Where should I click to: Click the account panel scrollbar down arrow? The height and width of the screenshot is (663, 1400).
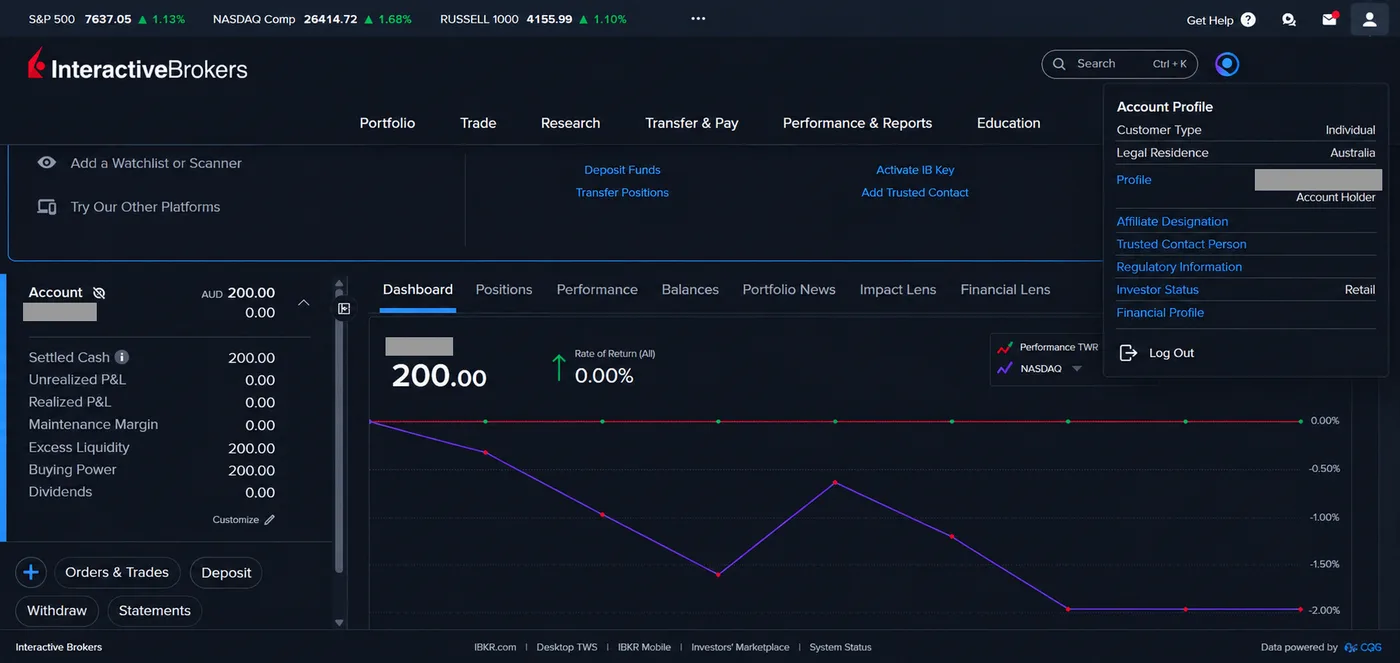[339, 622]
